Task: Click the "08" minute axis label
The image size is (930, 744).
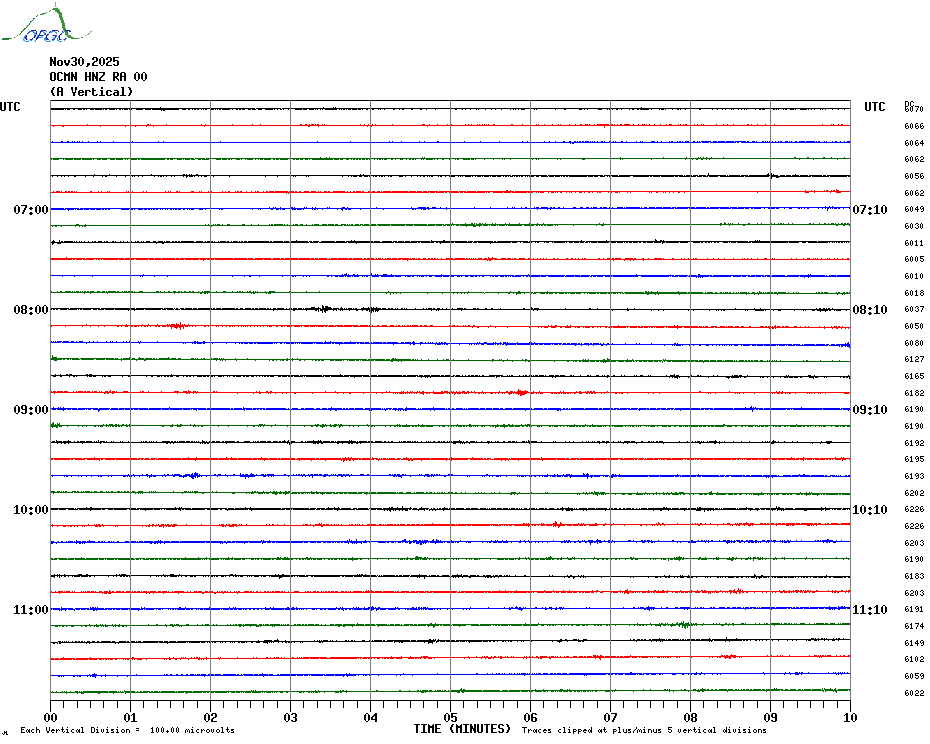Action: tap(690, 718)
